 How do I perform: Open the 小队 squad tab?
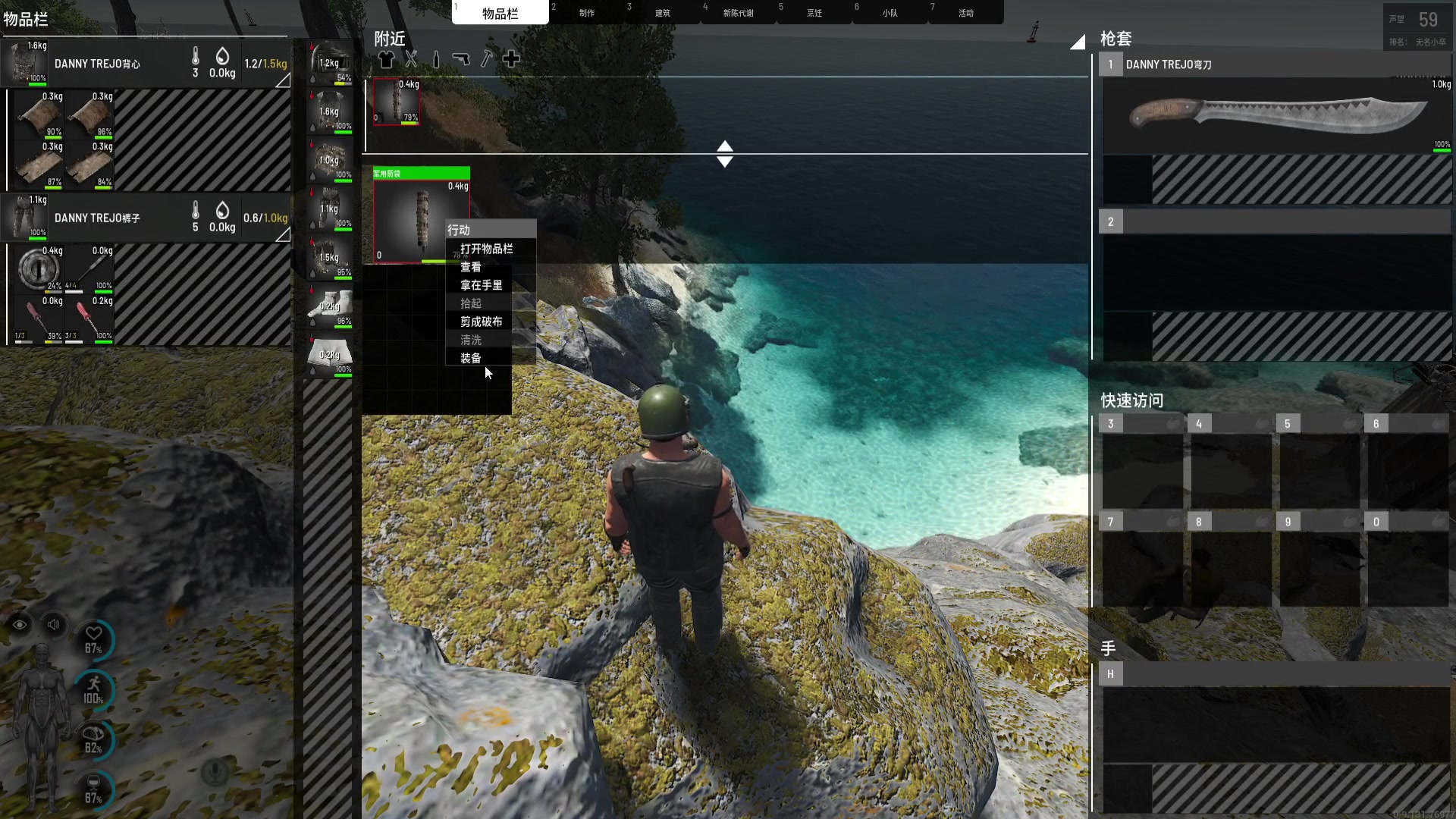click(x=890, y=13)
